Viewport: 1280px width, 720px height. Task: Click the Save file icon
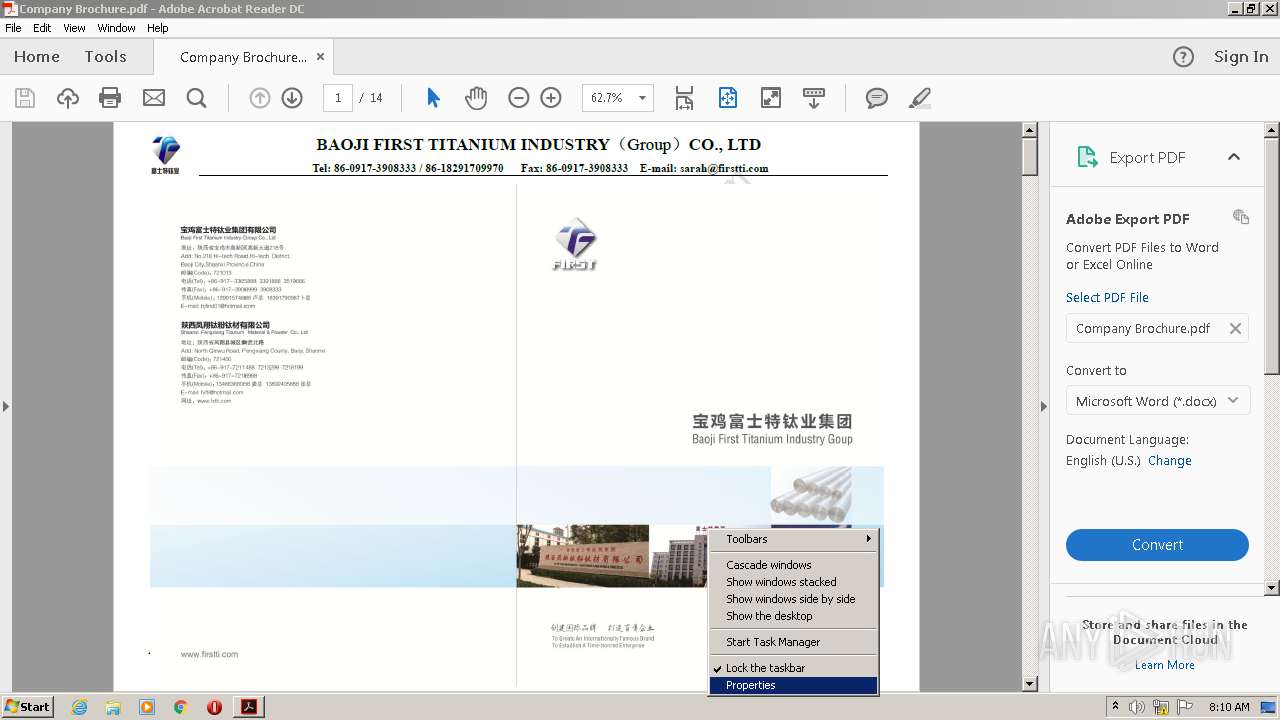(x=25, y=98)
